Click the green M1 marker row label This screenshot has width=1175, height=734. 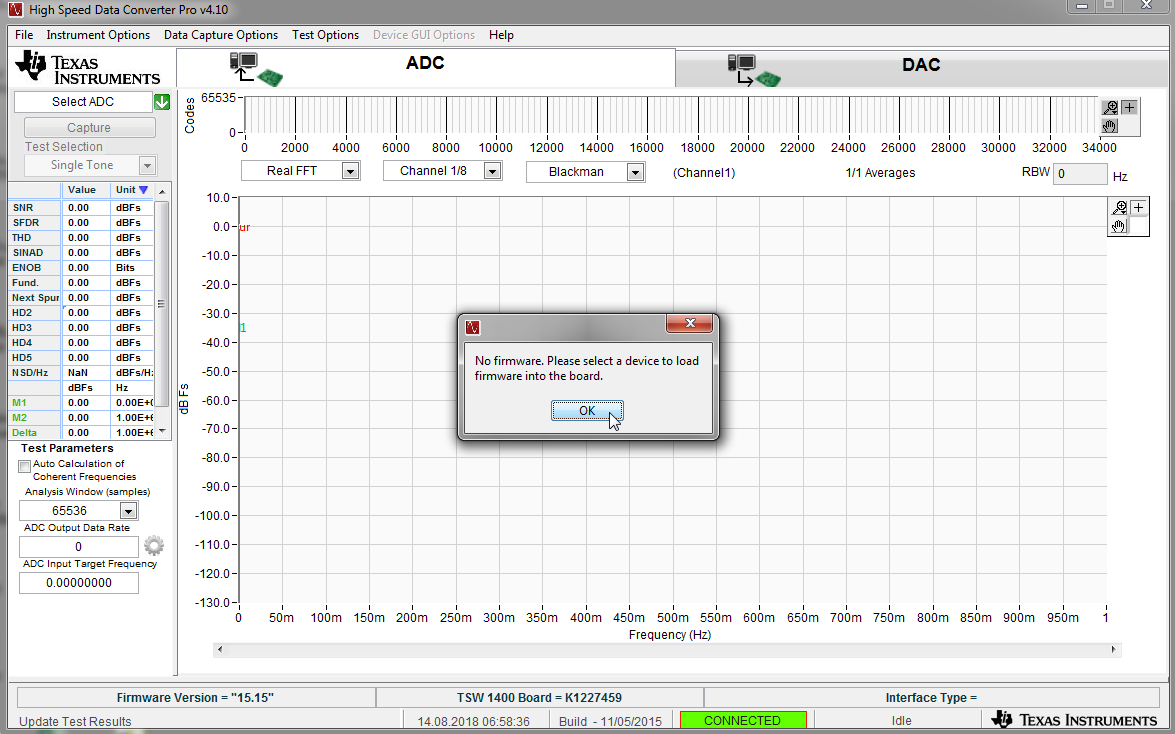click(19, 403)
